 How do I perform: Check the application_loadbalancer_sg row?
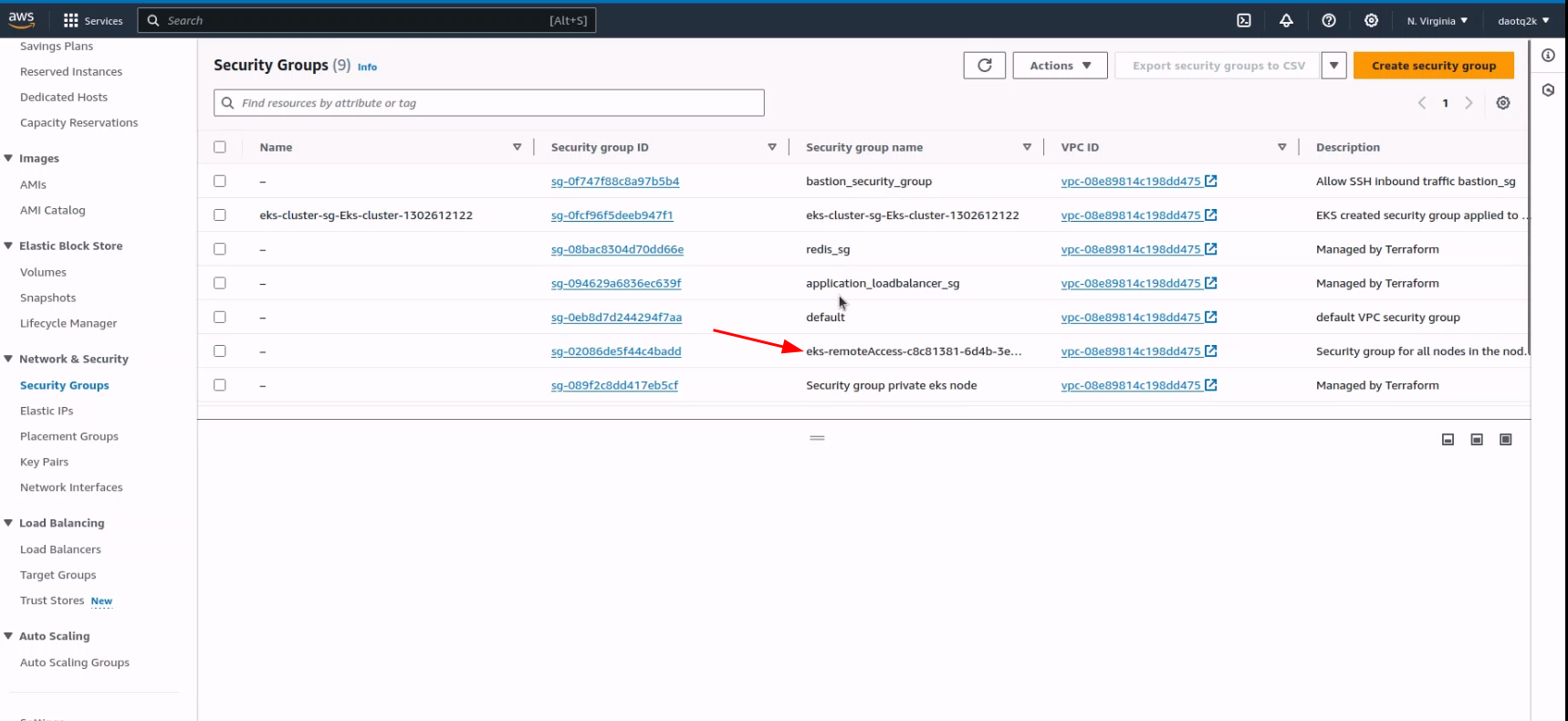(220, 283)
